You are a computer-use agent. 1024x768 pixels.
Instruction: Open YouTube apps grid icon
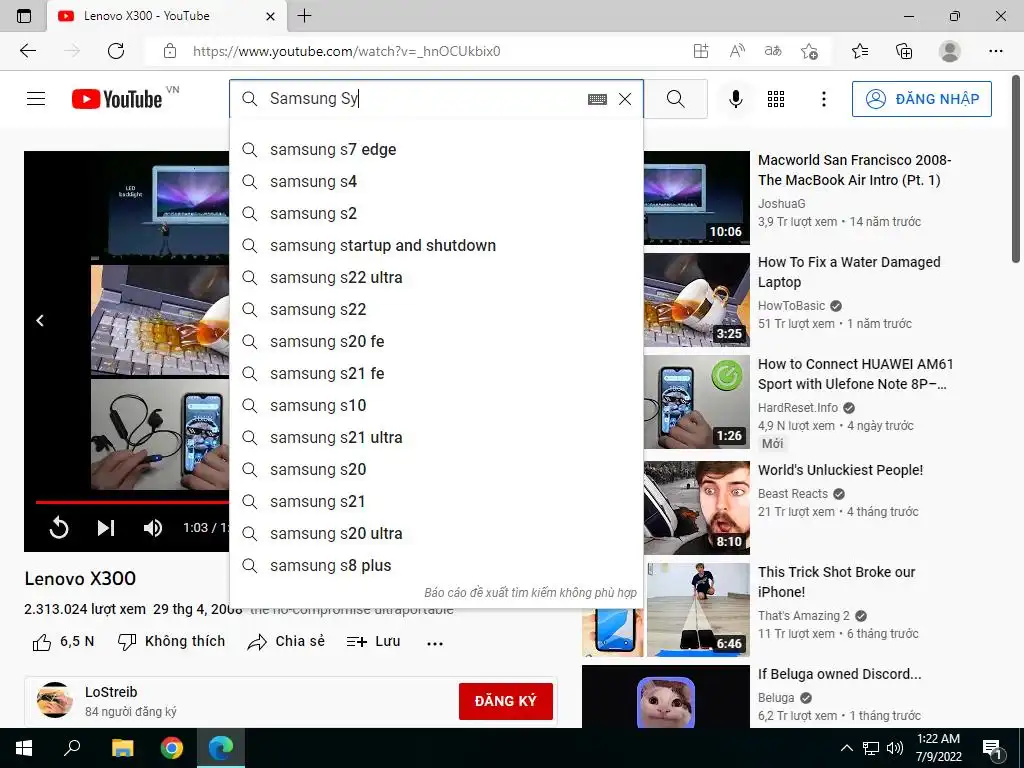776,99
